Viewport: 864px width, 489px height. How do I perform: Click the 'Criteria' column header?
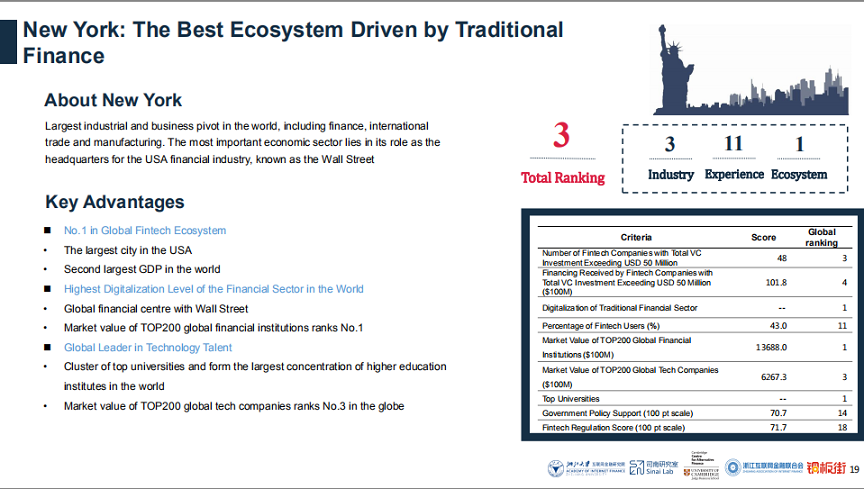click(x=636, y=237)
